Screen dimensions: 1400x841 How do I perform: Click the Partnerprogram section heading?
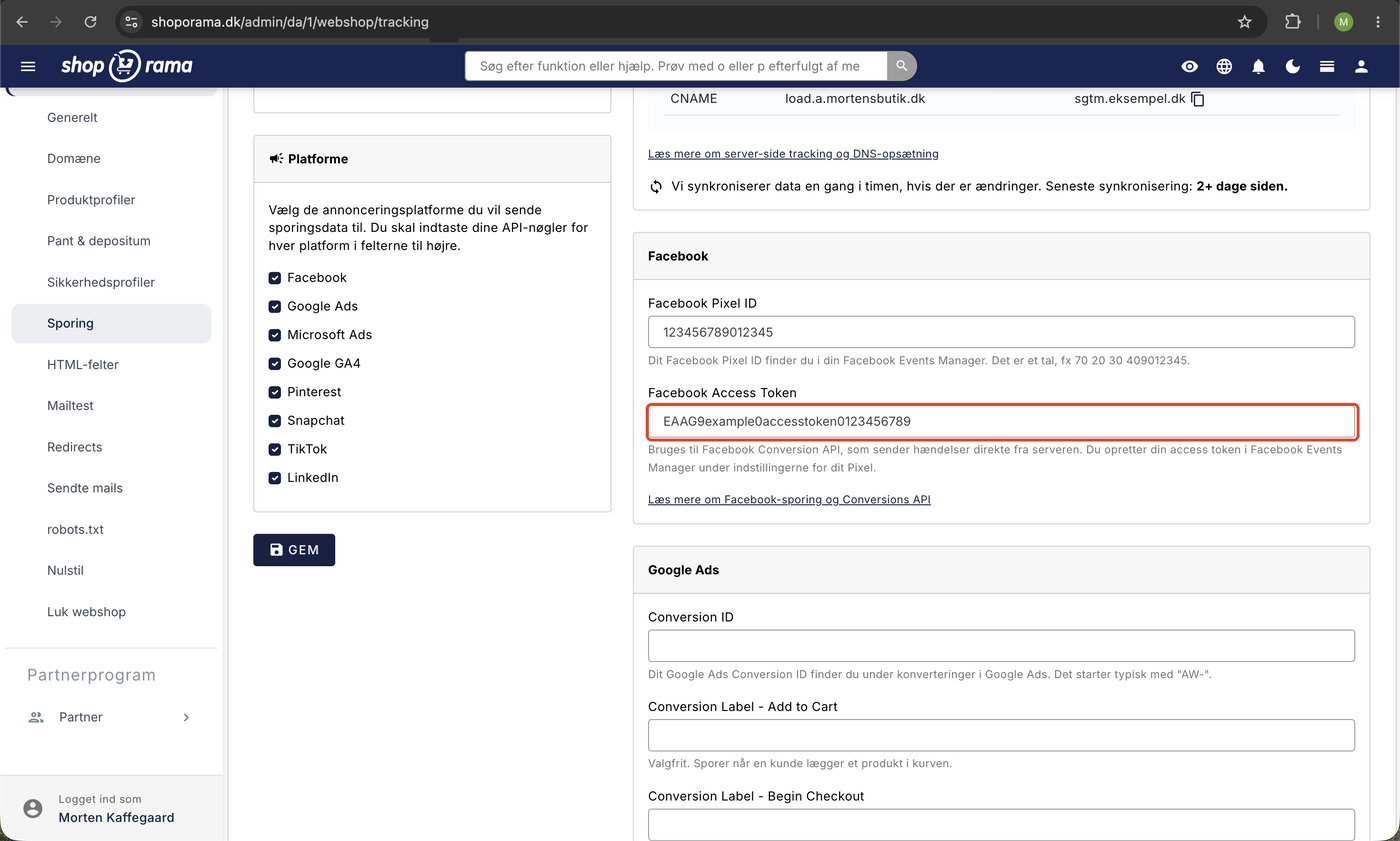[x=91, y=675]
